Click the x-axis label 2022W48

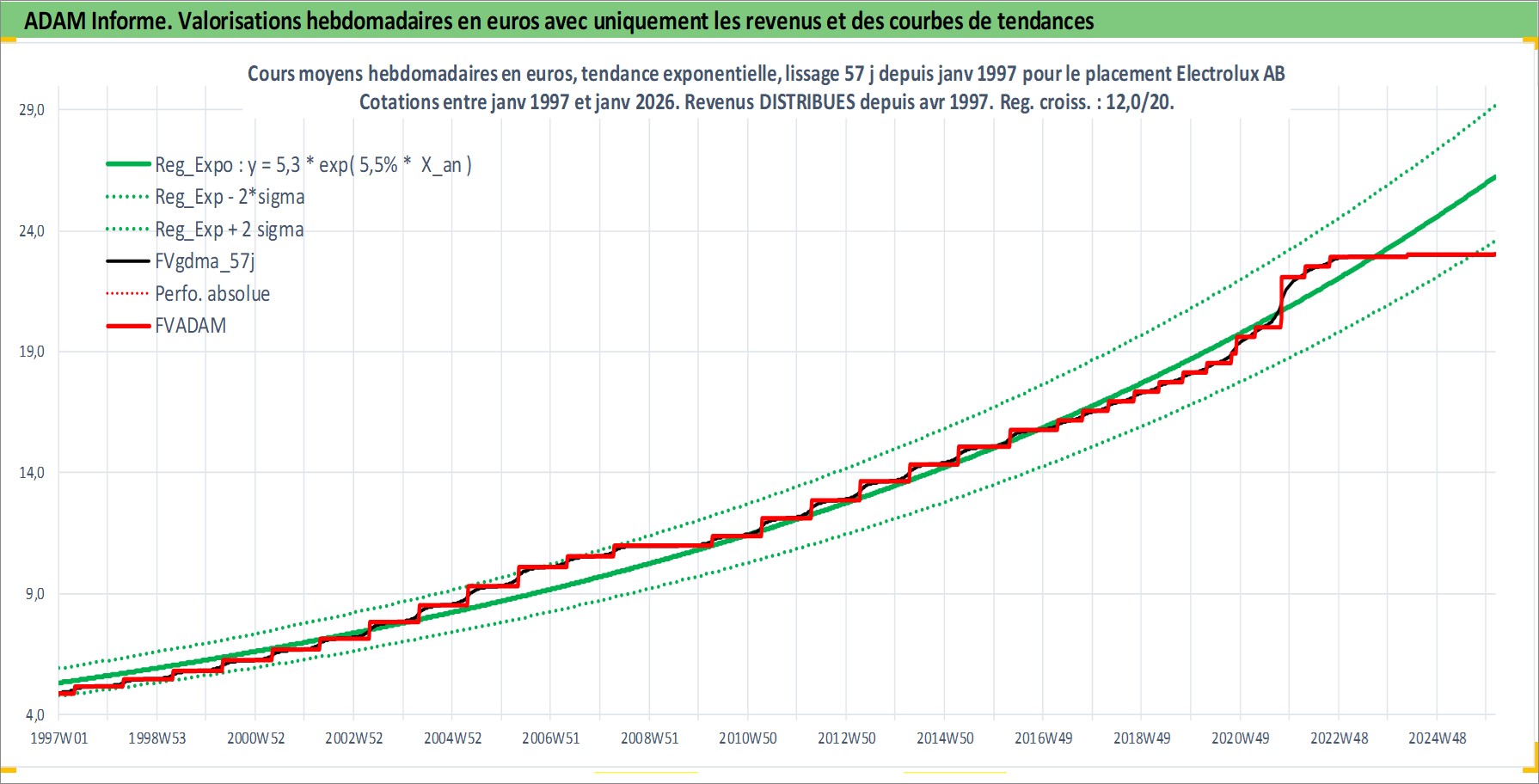coord(1339,738)
